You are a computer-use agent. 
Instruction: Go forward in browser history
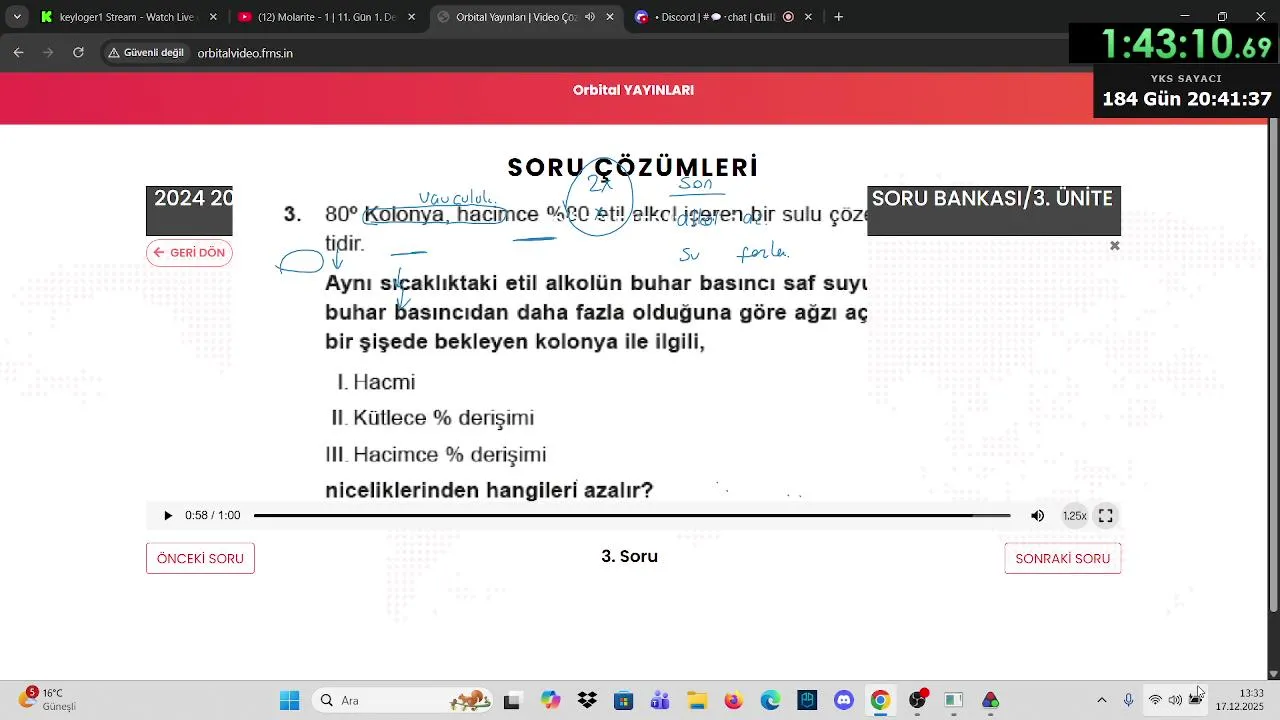(48, 53)
